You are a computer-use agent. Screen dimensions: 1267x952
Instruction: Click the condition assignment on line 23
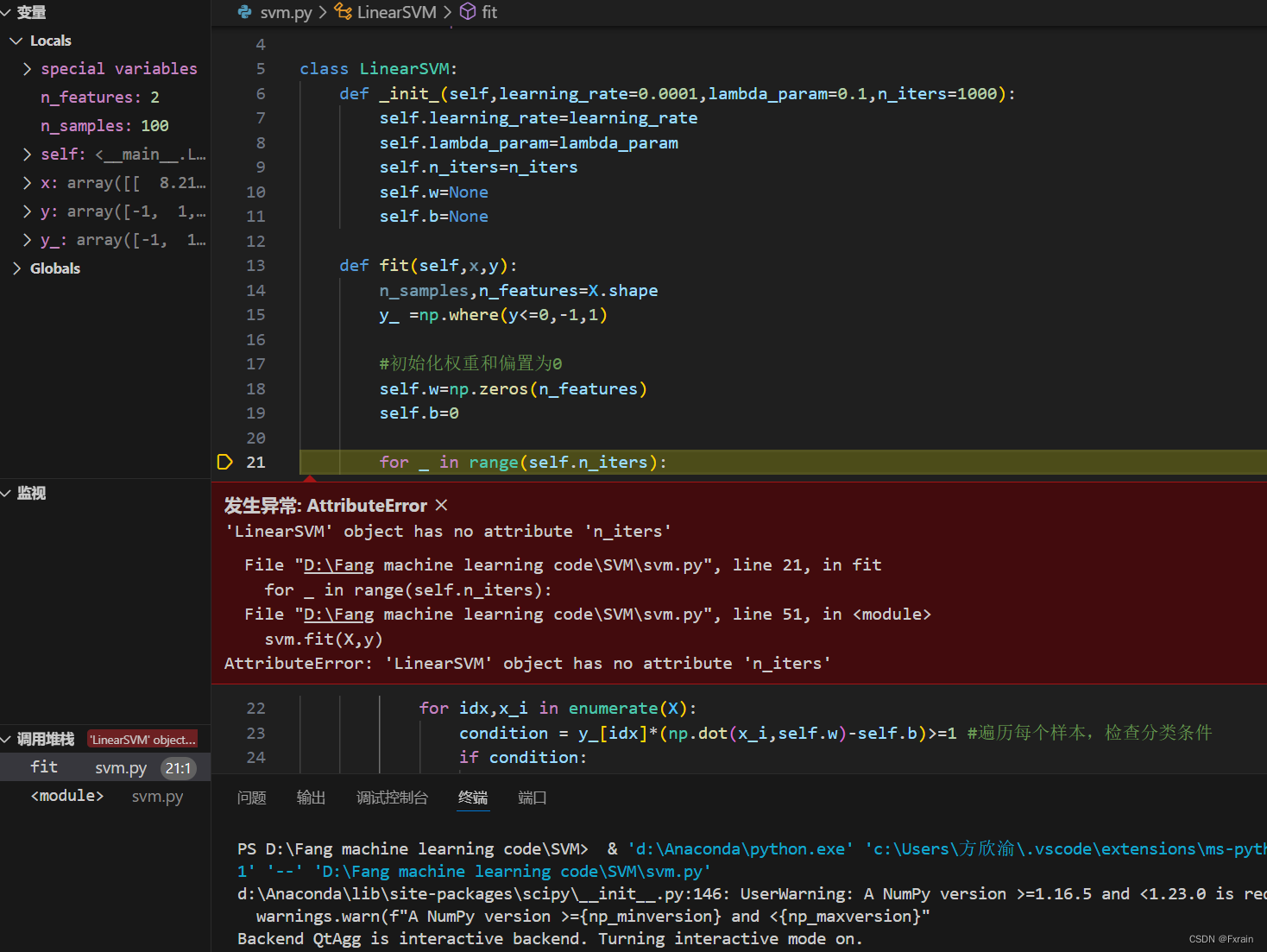(x=708, y=734)
